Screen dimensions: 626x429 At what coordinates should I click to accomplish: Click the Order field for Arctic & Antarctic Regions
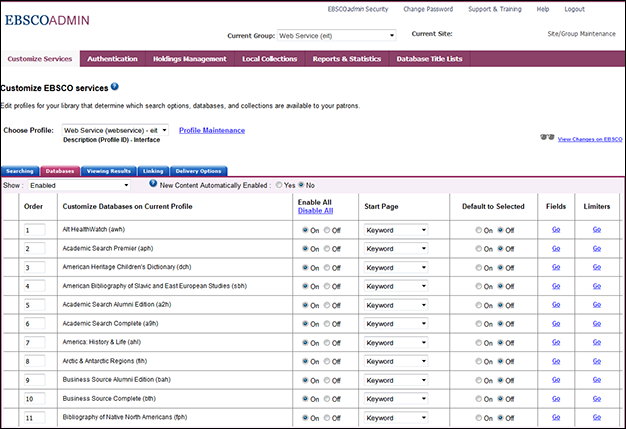(x=34, y=361)
